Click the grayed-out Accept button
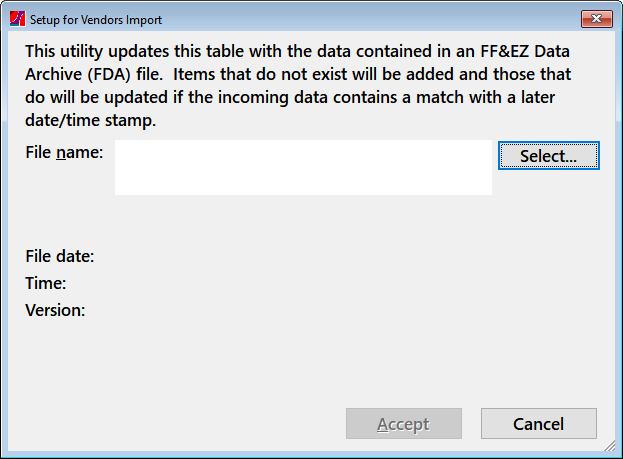This screenshot has width=623, height=459. [x=404, y=424]
